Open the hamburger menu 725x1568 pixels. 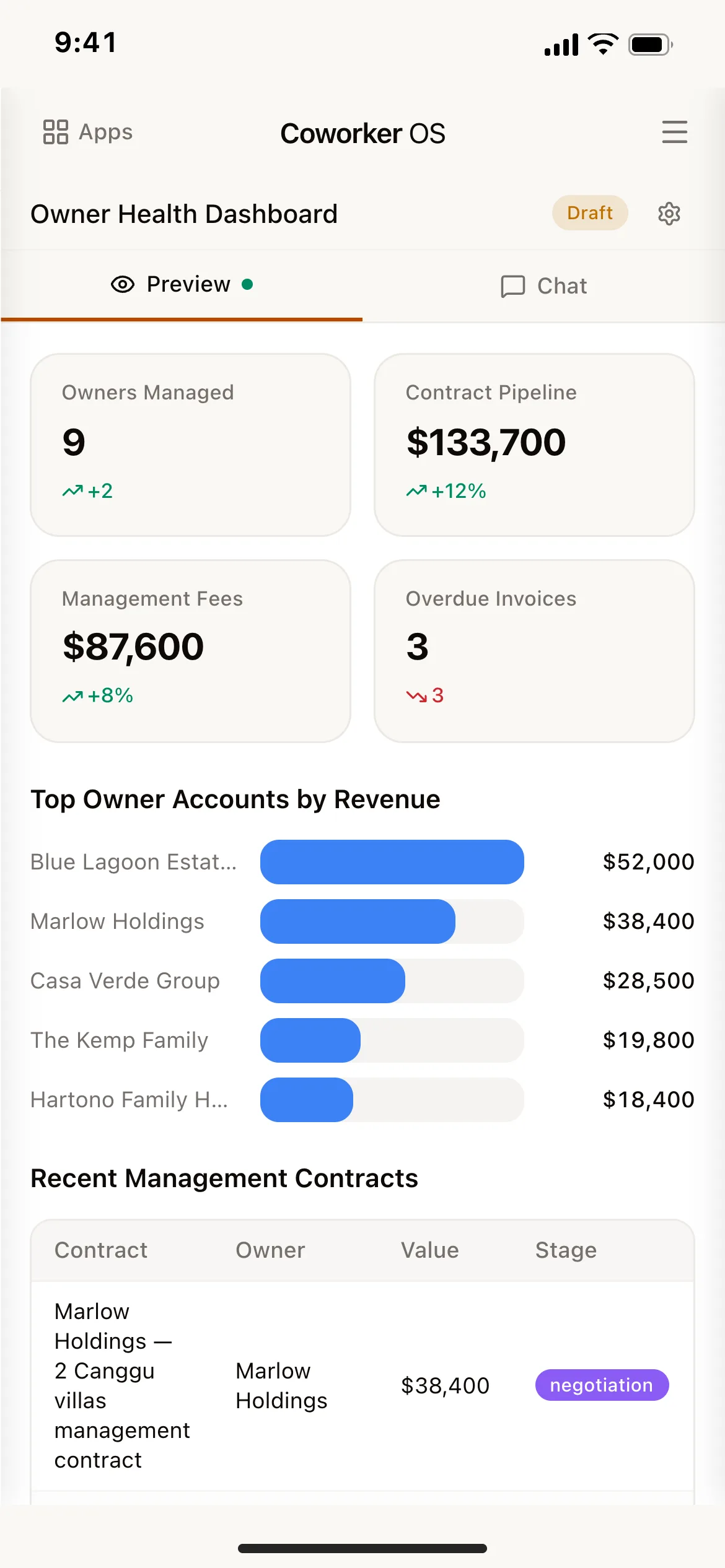674,132
